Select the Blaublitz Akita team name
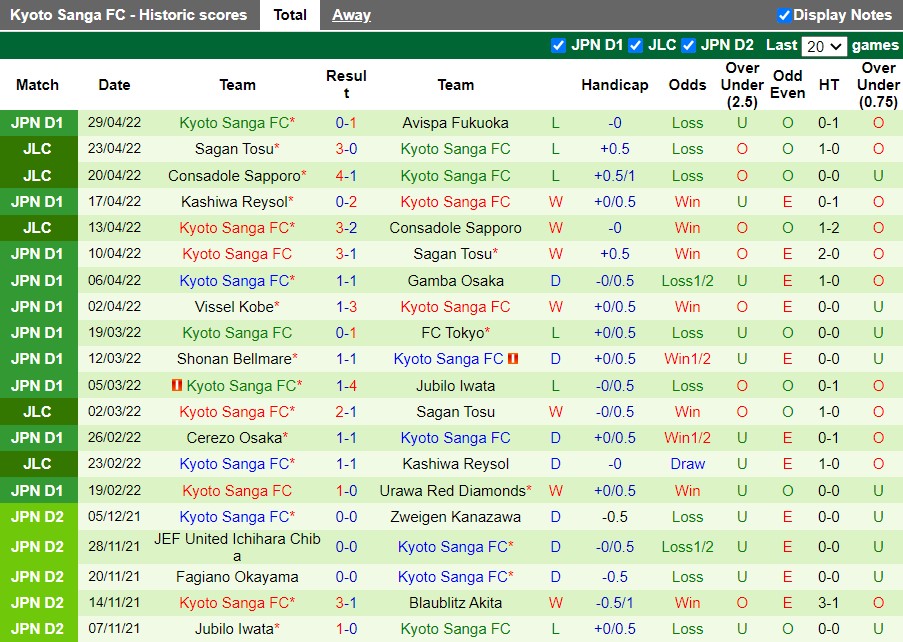Screen dimensions: 903x642 click(455, 603)
